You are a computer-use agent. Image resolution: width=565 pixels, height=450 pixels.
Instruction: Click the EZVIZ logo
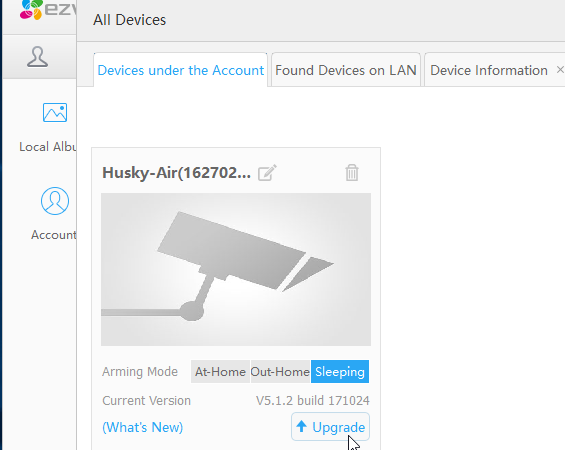48,10
